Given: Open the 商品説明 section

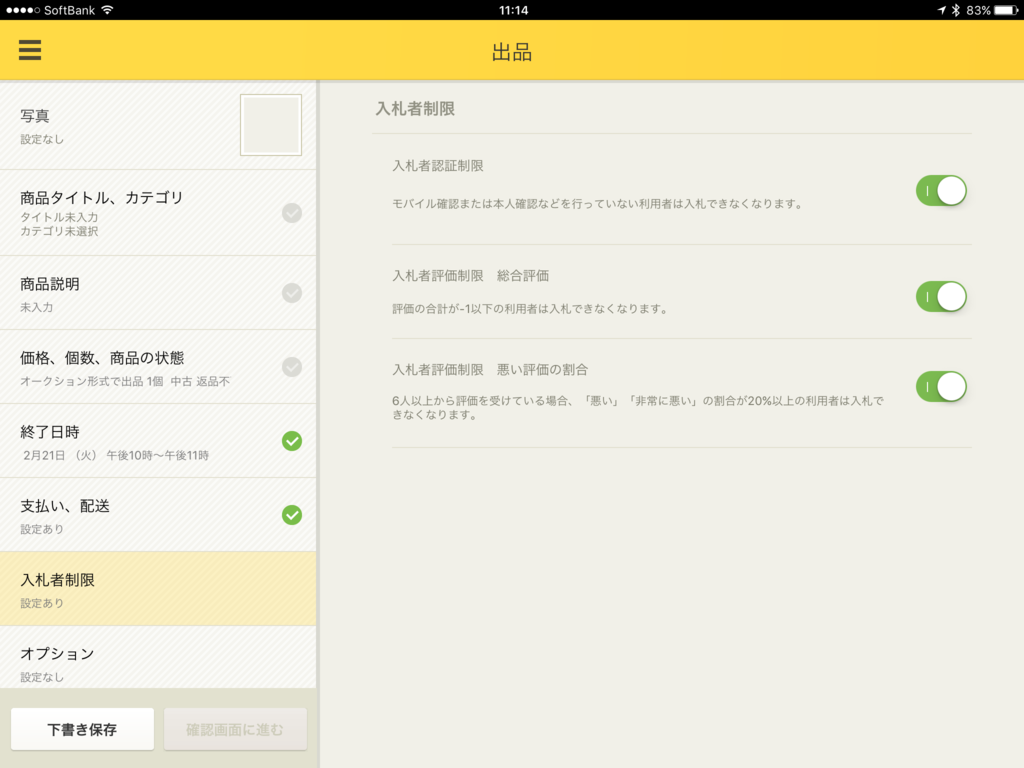Looking at the screenshot, I should click(x=158, y=293).
